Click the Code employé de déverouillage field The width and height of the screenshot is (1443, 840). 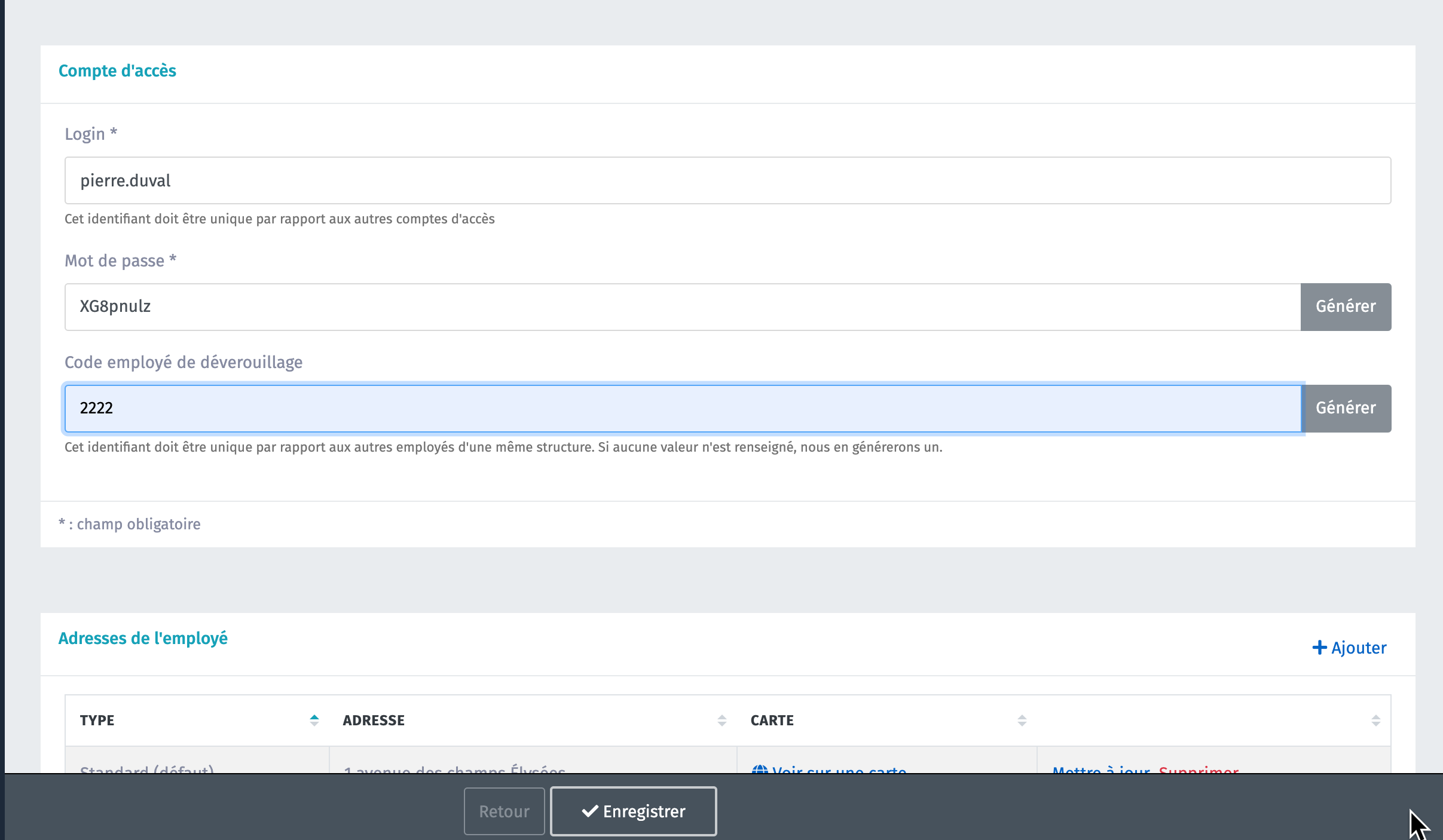(682, 408)
